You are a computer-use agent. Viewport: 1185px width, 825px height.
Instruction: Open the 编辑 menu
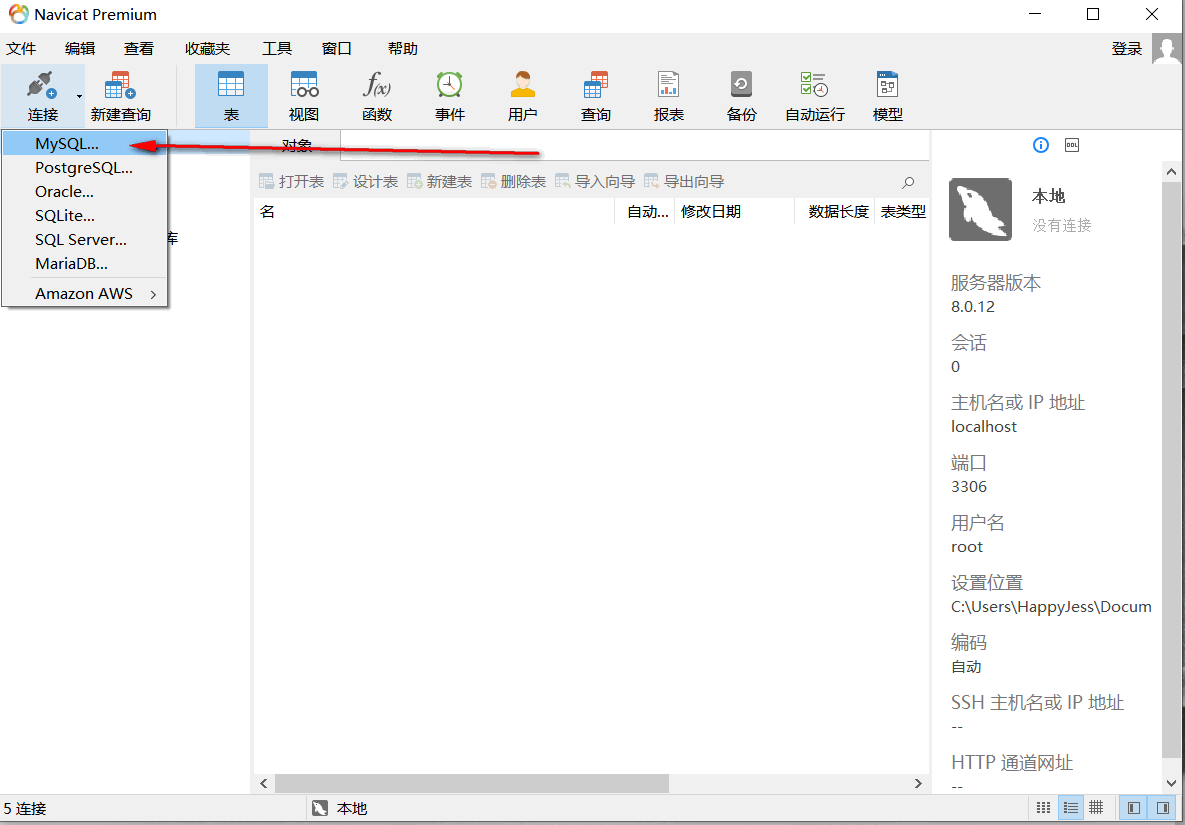(80, 48)
